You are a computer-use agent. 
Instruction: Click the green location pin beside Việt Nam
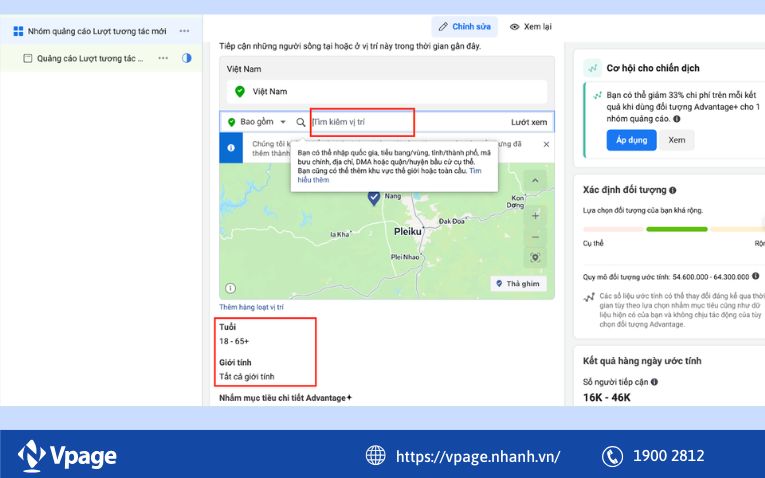tap(240, 91)
